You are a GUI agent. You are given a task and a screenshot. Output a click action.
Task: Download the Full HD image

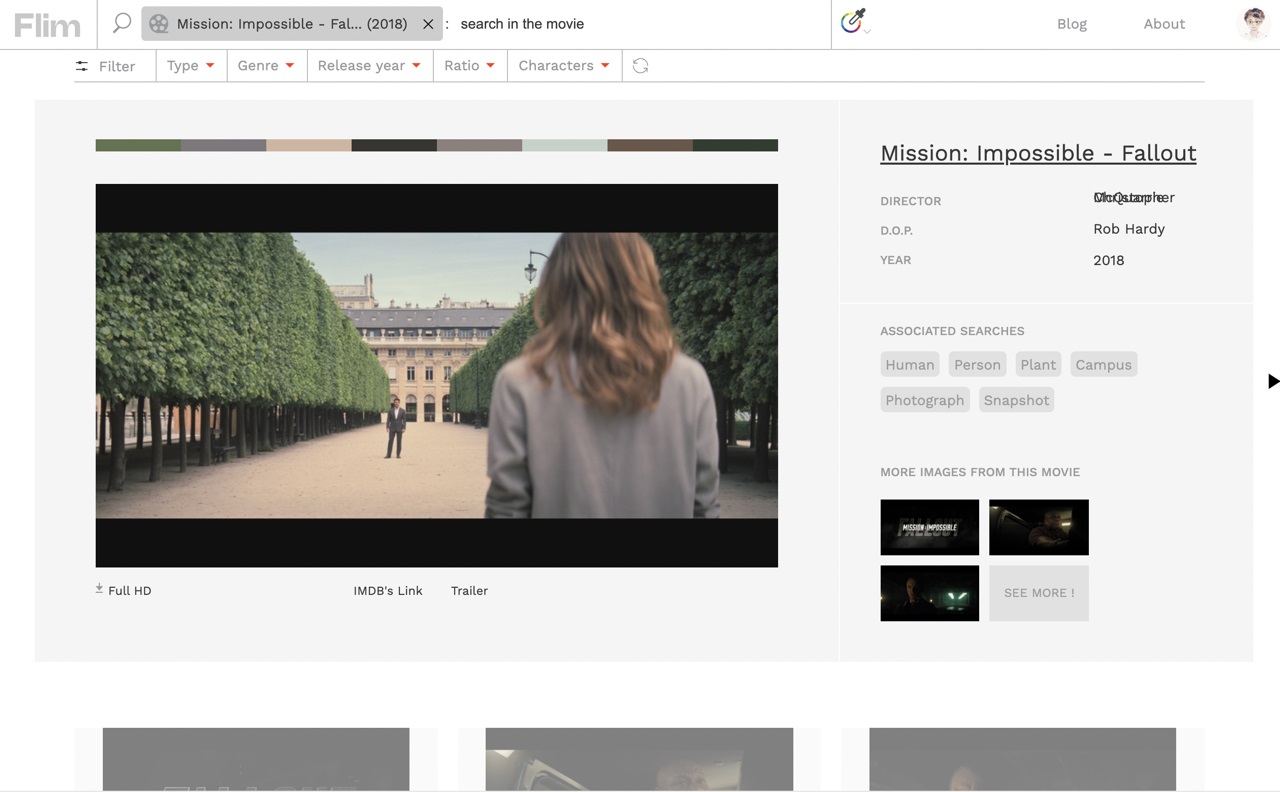click(x=130, y=591)
